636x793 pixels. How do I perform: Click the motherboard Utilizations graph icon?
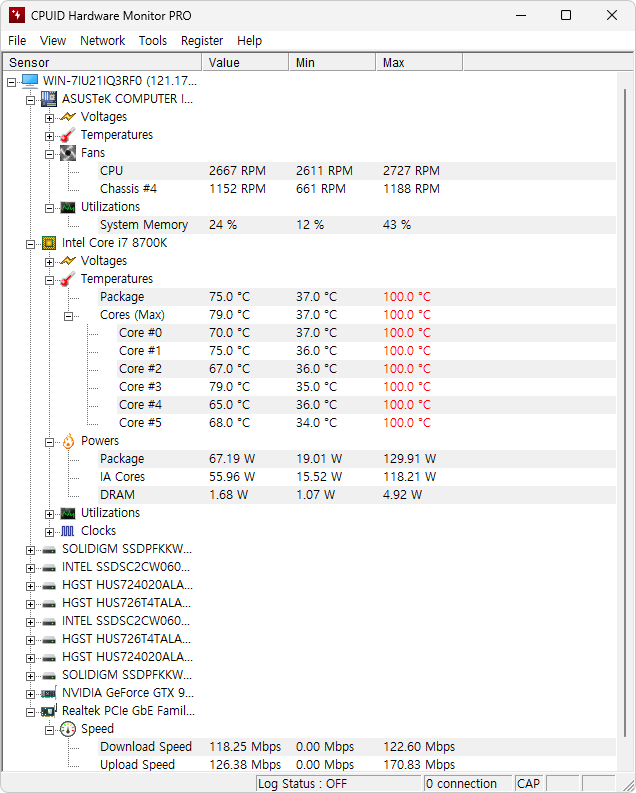68,207
